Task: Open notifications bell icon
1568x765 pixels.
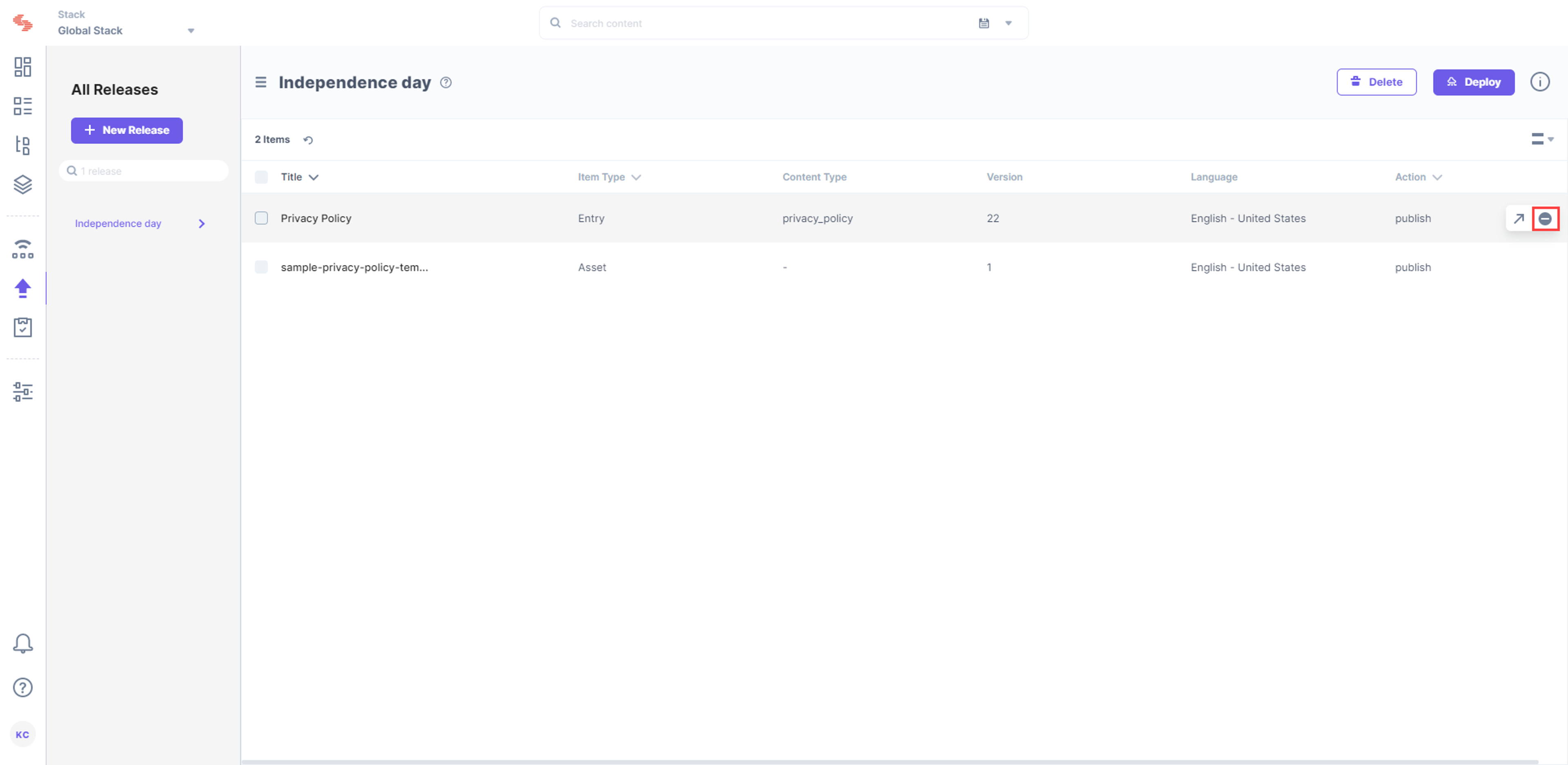Action: point(22,643)
